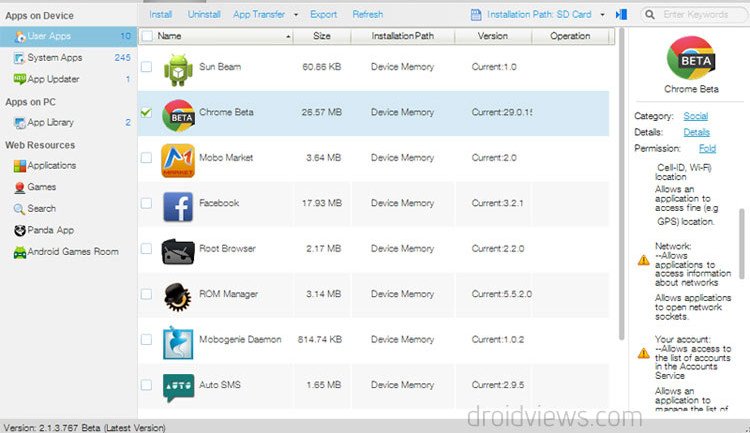Click the Chrome Beta icon in the app list
Screen dimensions: 750x433
tap(178, 115)
